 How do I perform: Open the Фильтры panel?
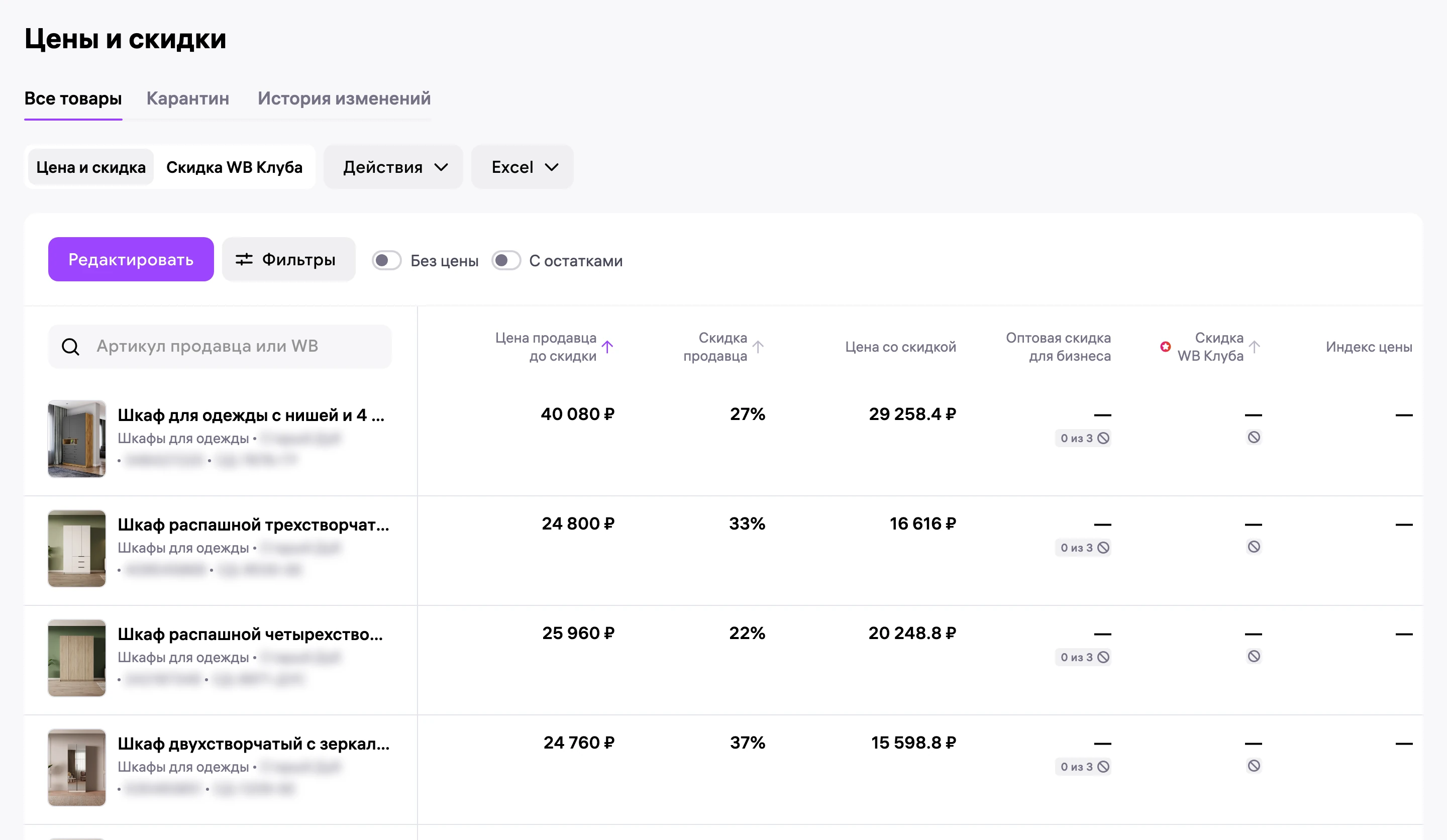click(289, 260)
